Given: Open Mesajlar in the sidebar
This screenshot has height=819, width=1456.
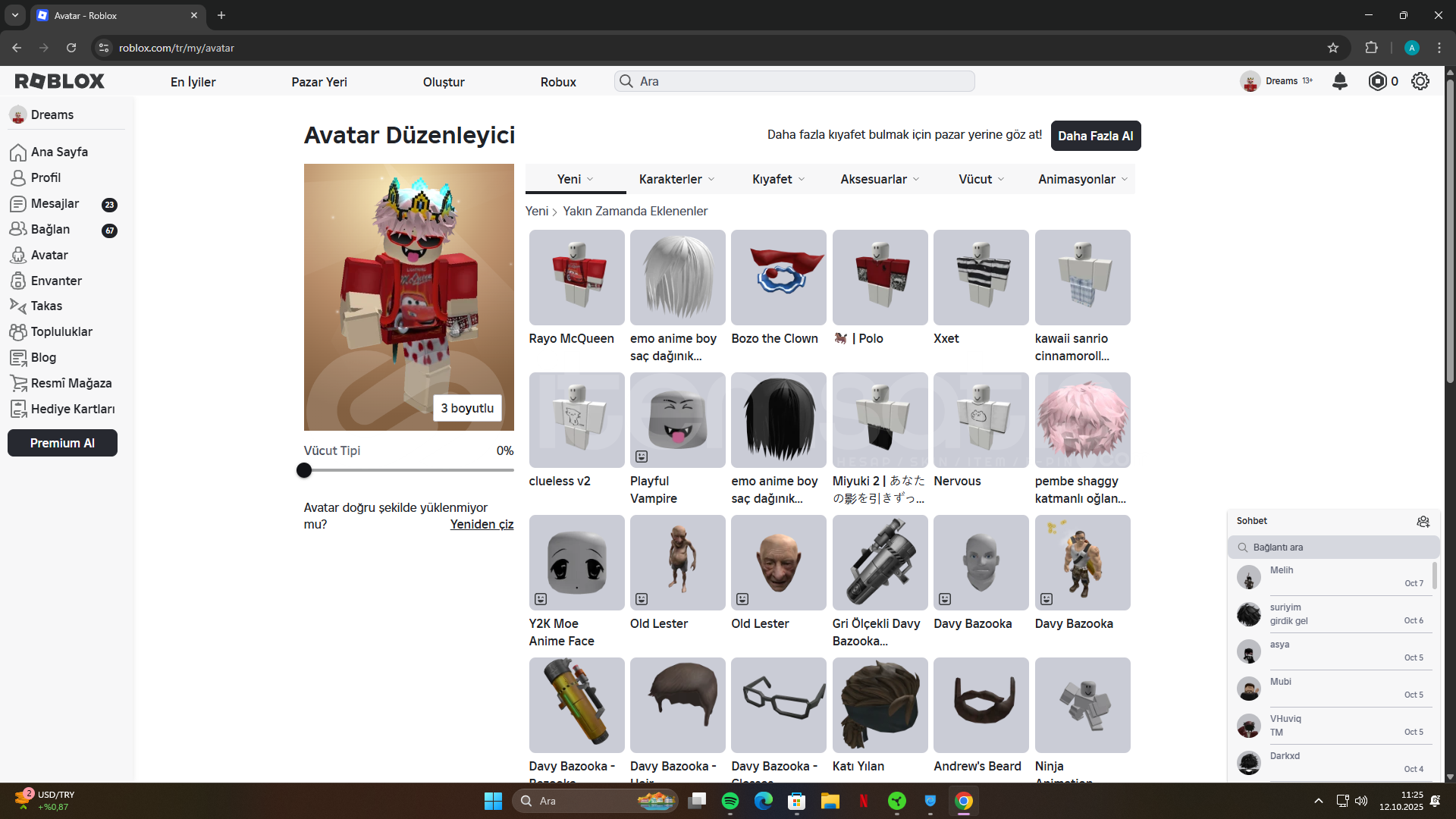Looking at the screenshot, I should [55, 203].
